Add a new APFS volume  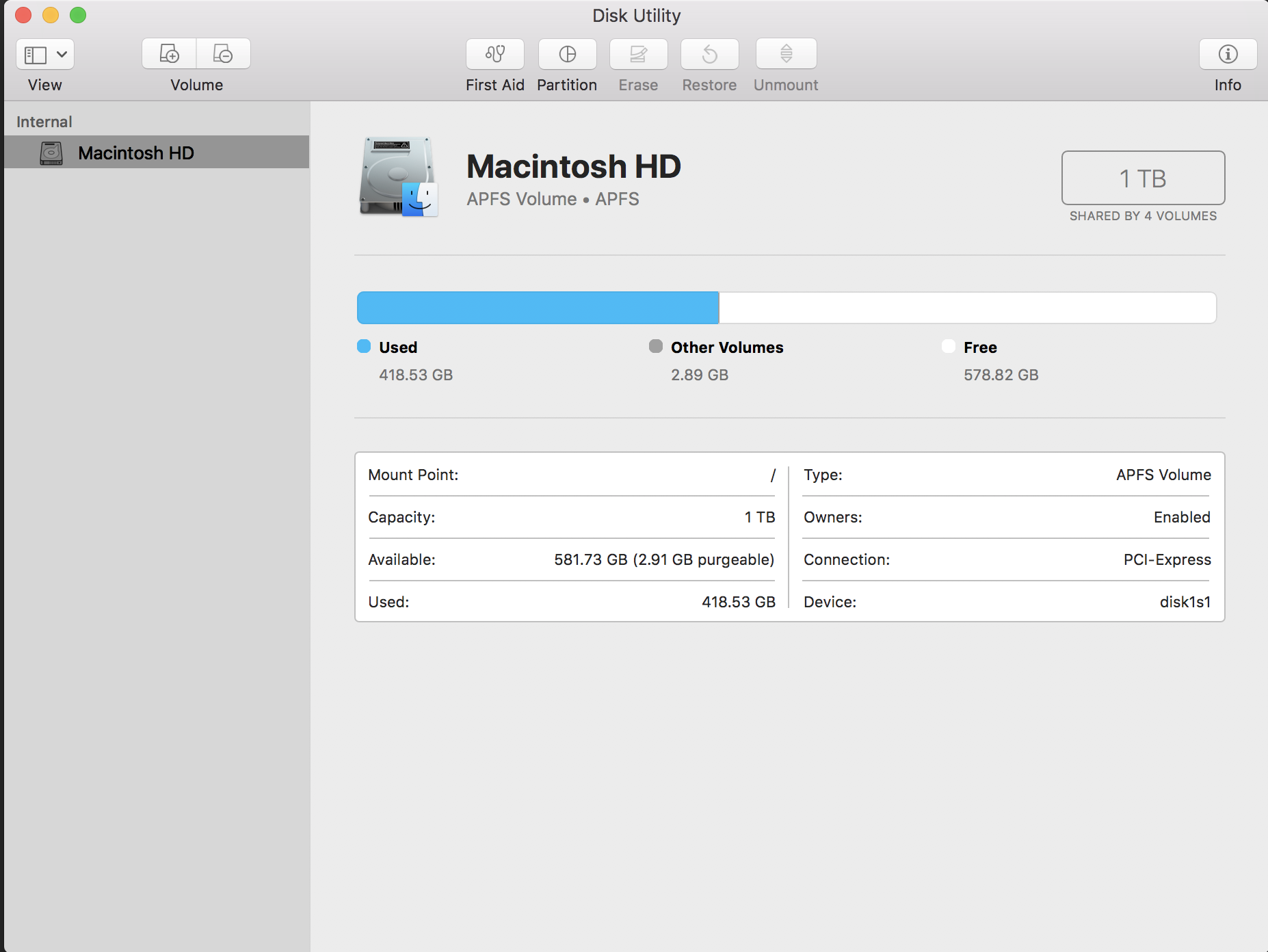click(x=169, y=53)
